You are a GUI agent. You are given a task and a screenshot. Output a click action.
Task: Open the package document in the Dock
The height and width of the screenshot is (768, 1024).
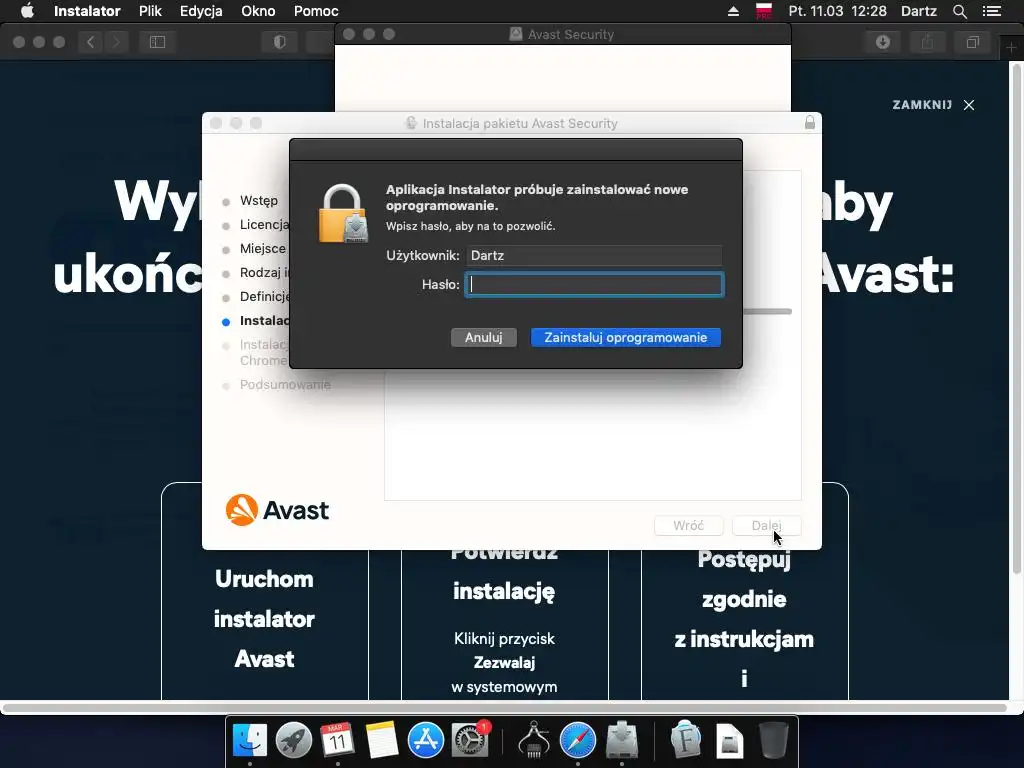pyautogui.click(x=729, y=741)
